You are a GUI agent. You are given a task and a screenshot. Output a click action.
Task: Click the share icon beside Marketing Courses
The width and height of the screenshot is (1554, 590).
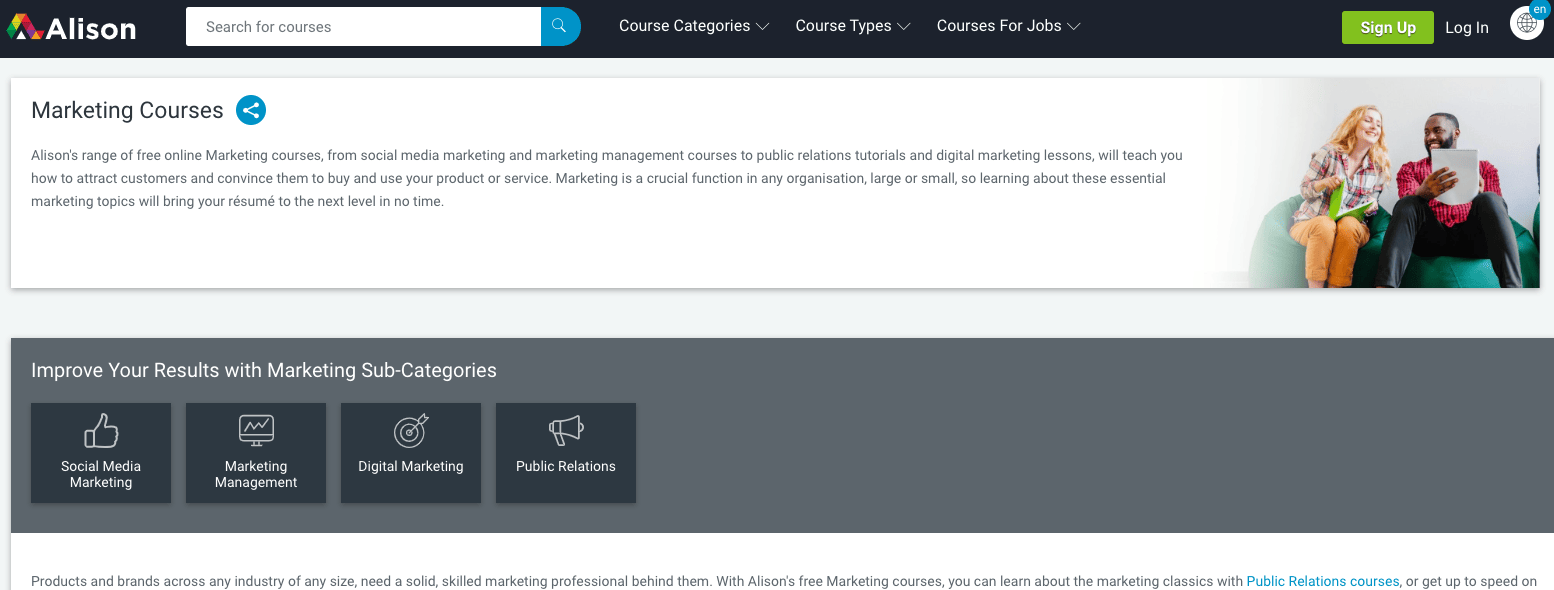(x=251, y=110)
